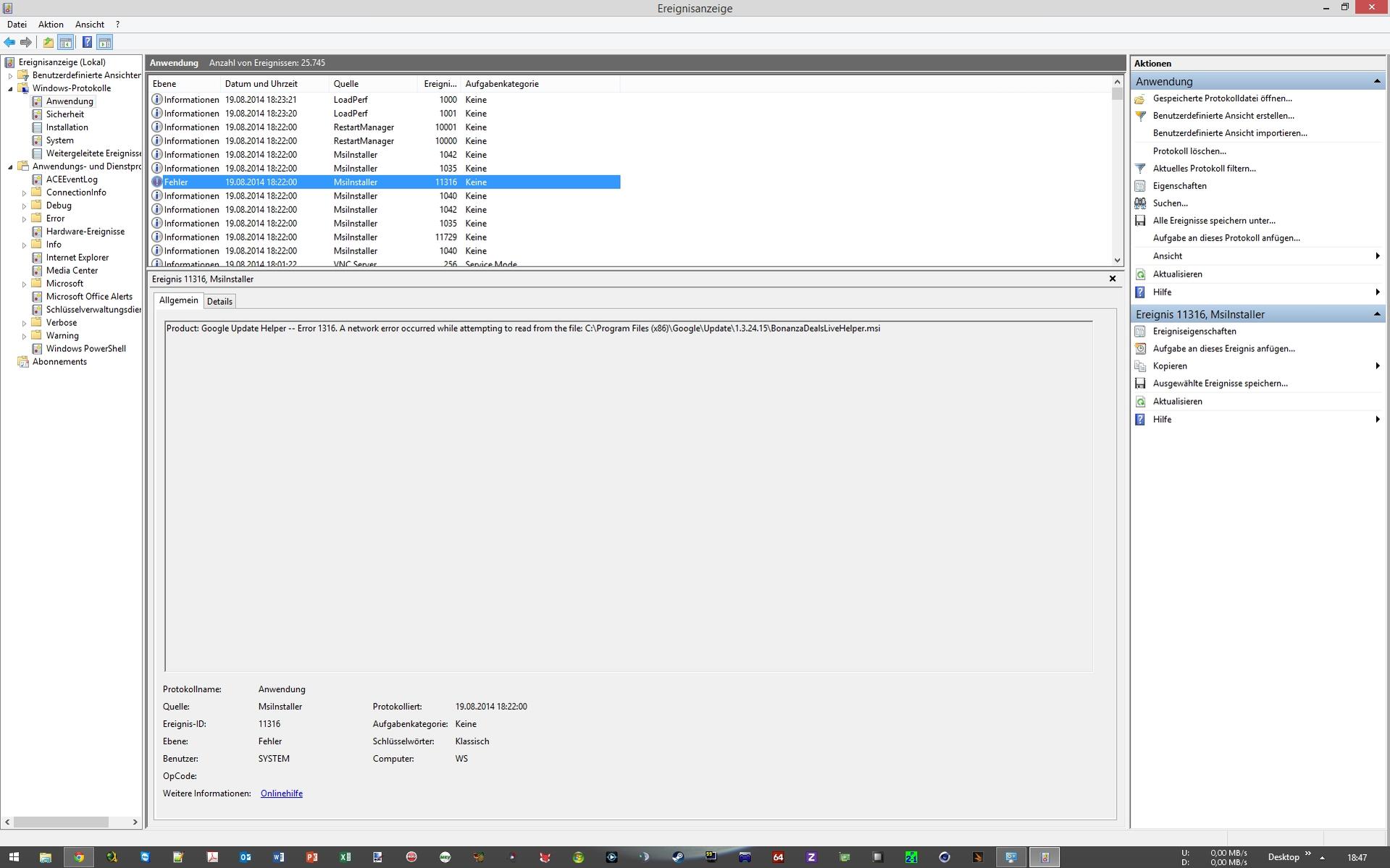The image size is (1390, 868).
Task: Expand the Warning folder node
Action: pos(24,336)
